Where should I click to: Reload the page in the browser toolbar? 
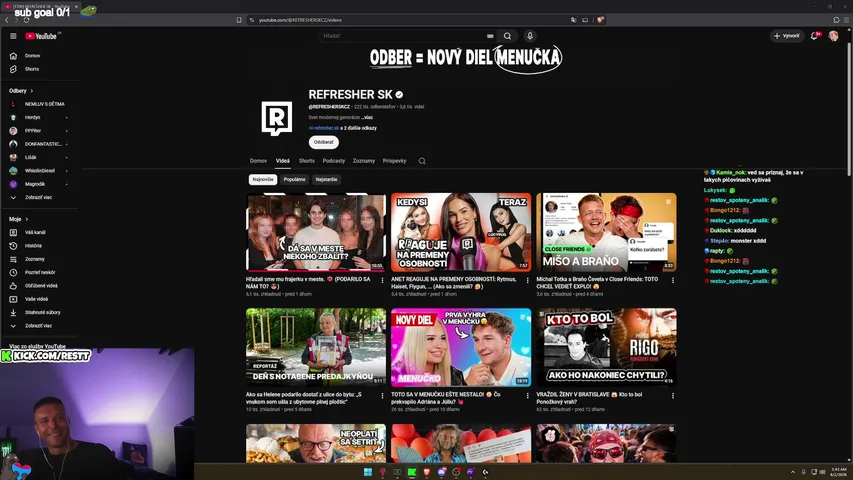pyautogui.click(x=26, y=20)
